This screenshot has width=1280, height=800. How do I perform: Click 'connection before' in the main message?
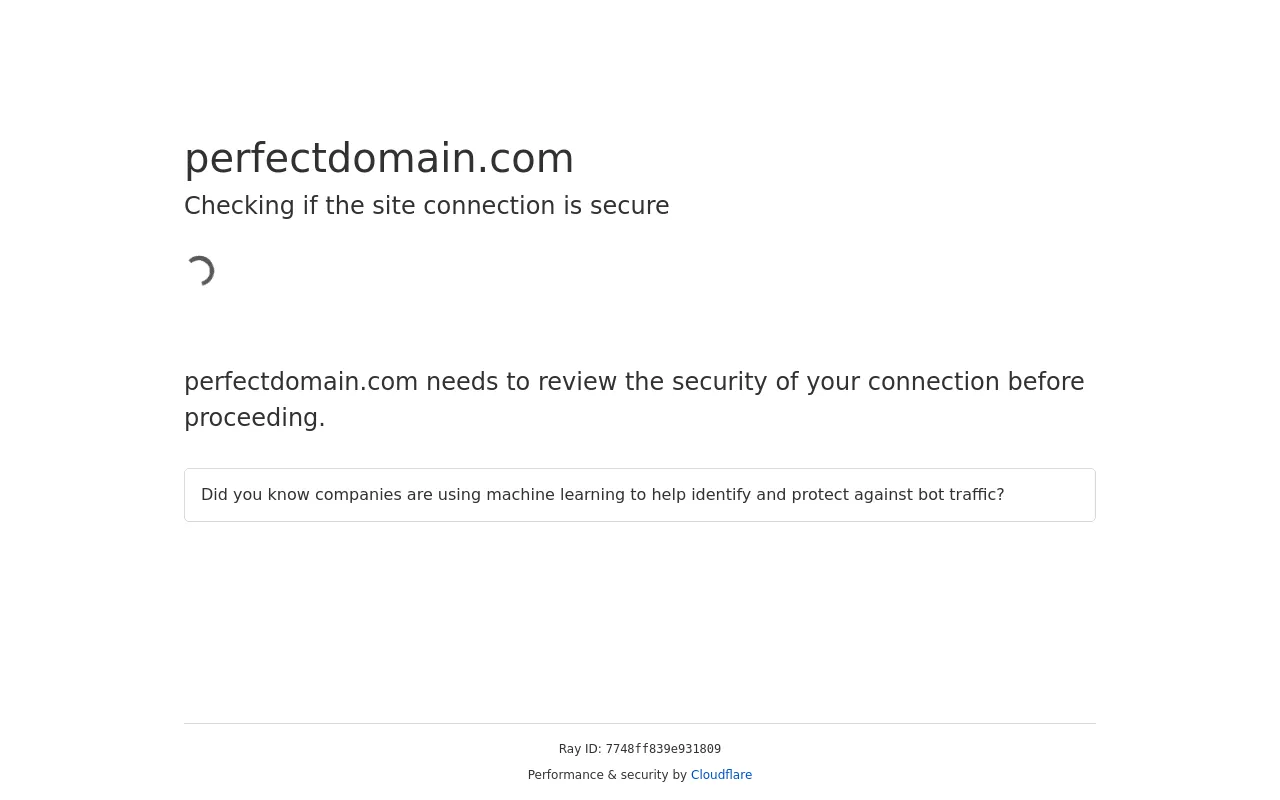tap(976, 382)
